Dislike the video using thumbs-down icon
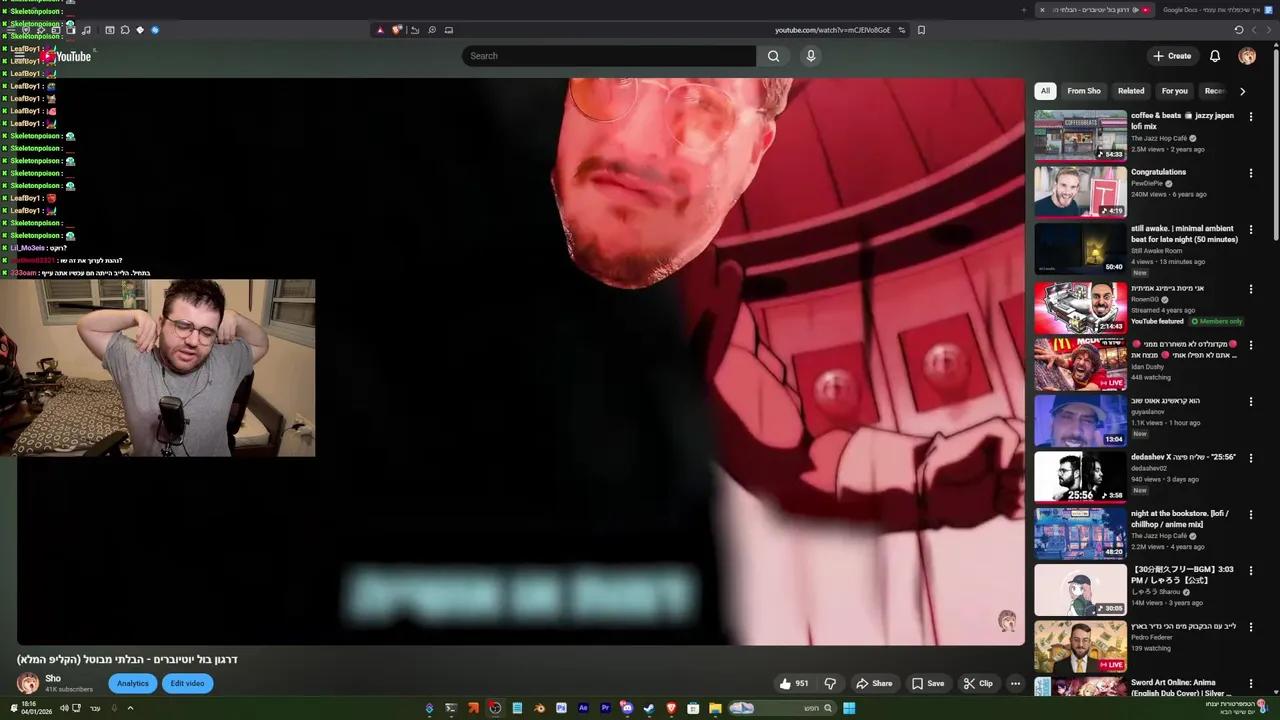This screenshot has height=720, width=1280. click(x=830, y=684)
